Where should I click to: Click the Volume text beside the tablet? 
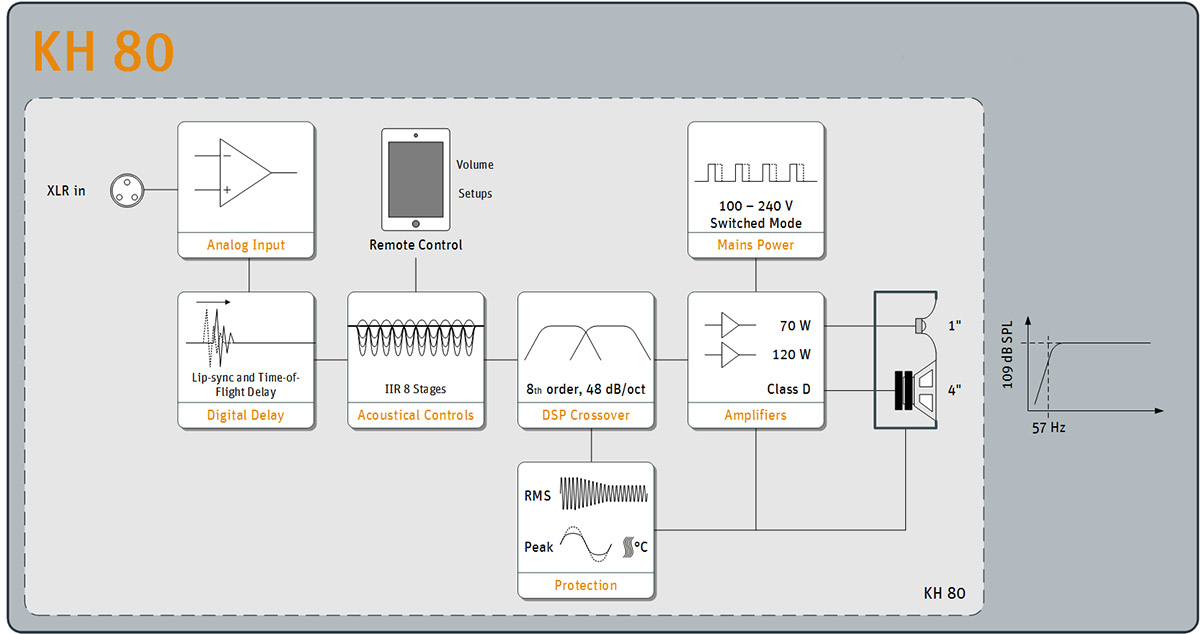[x=475, y=165]
